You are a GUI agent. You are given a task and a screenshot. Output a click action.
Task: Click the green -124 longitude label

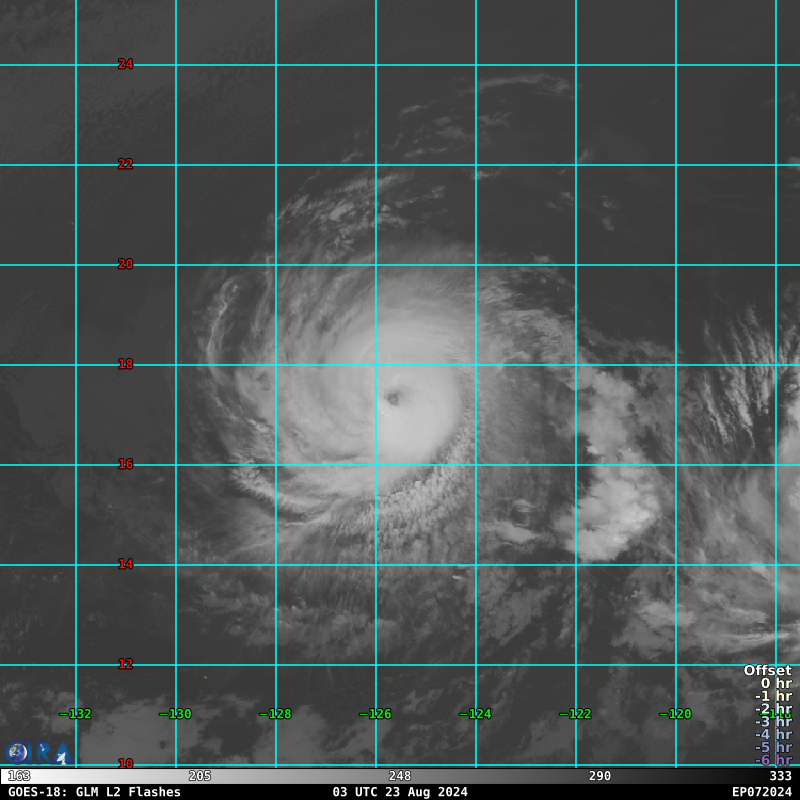coord(476,714)
